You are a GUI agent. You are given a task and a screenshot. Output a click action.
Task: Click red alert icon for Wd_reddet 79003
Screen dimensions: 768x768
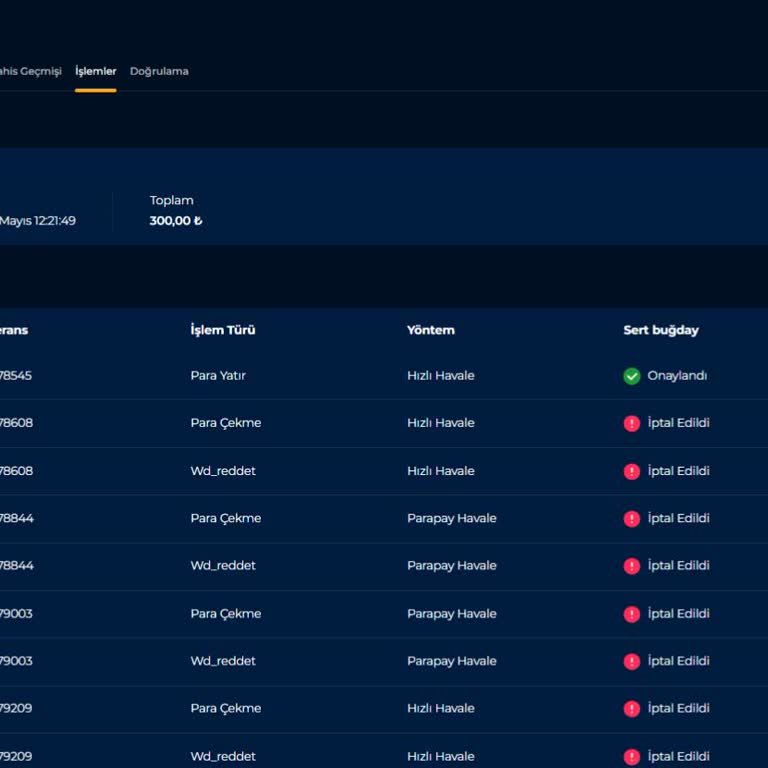coord(631,661)
